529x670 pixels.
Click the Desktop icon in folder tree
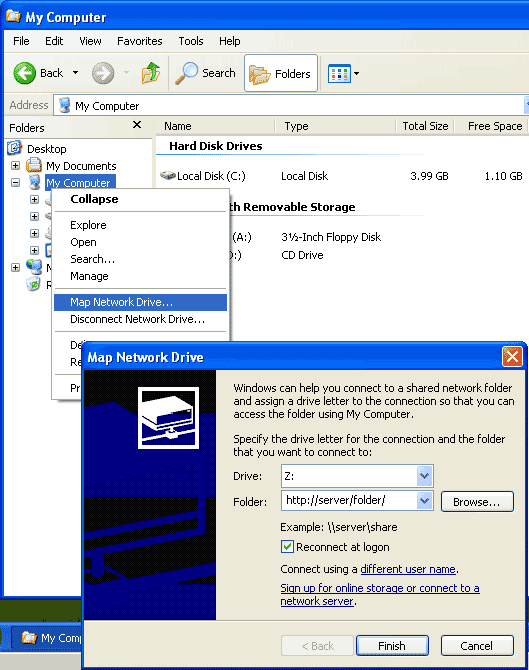pos(15,148)
